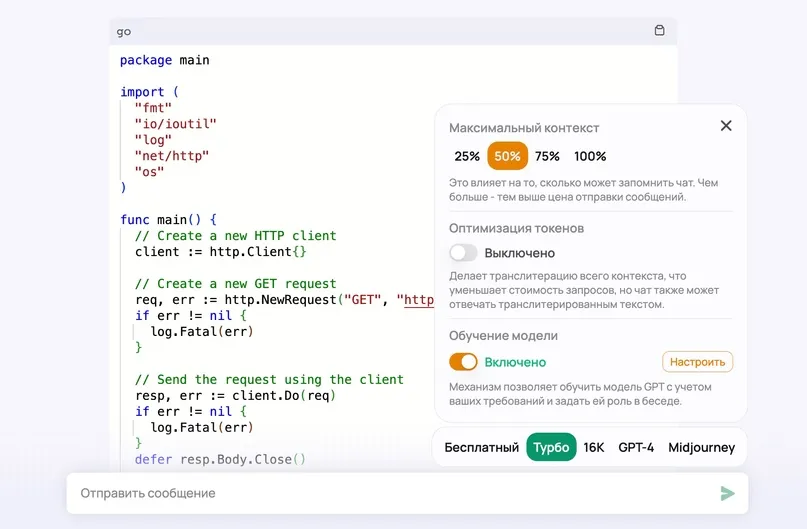
Task: Click the "os" import line
Action: point(149,172)
